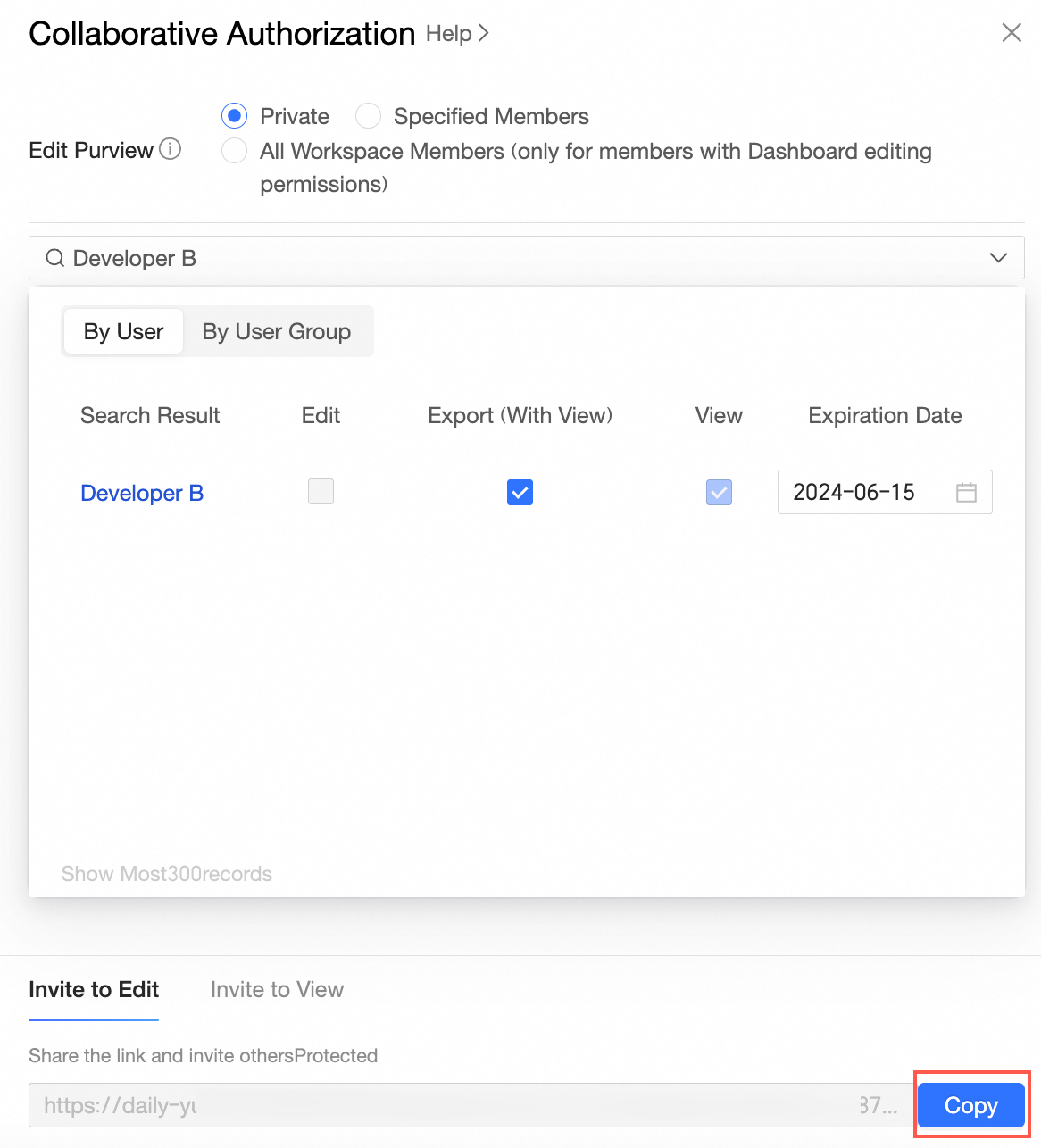This screenshot has height=1148, width=1041.
Task: Click the Developer B user link
Action: [142, 493]
